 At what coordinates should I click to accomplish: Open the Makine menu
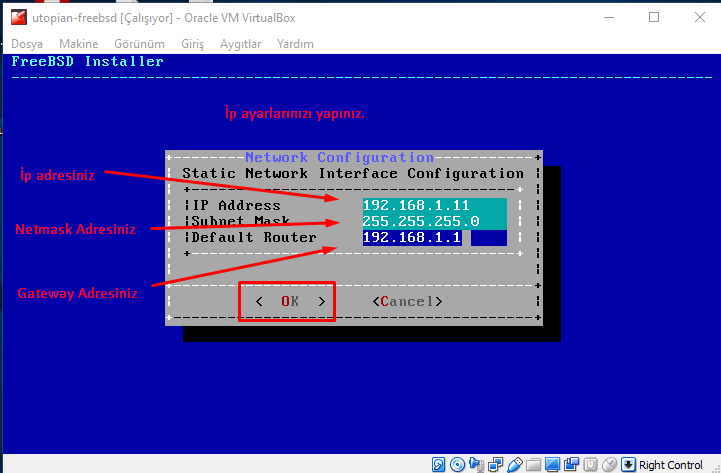tap(79, 44)
